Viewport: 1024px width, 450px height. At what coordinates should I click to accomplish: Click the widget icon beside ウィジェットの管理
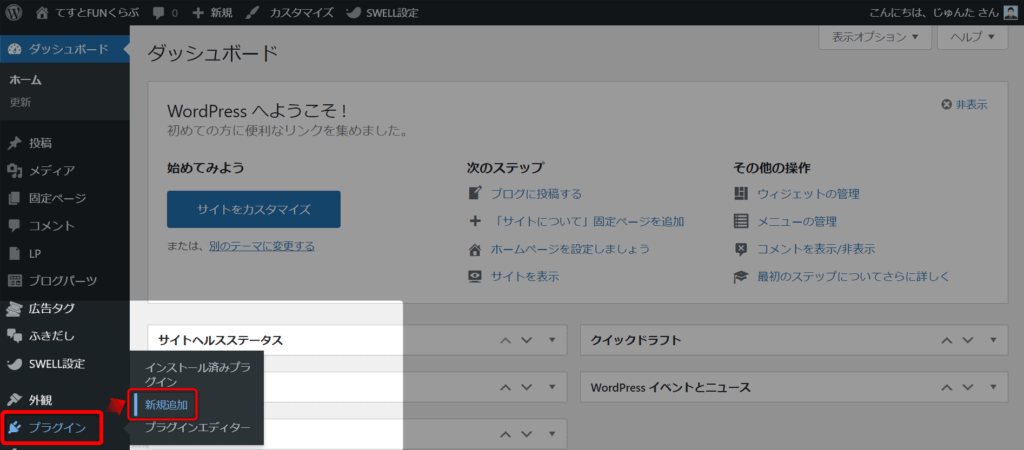pyautogui.click(x=741, y=193)
